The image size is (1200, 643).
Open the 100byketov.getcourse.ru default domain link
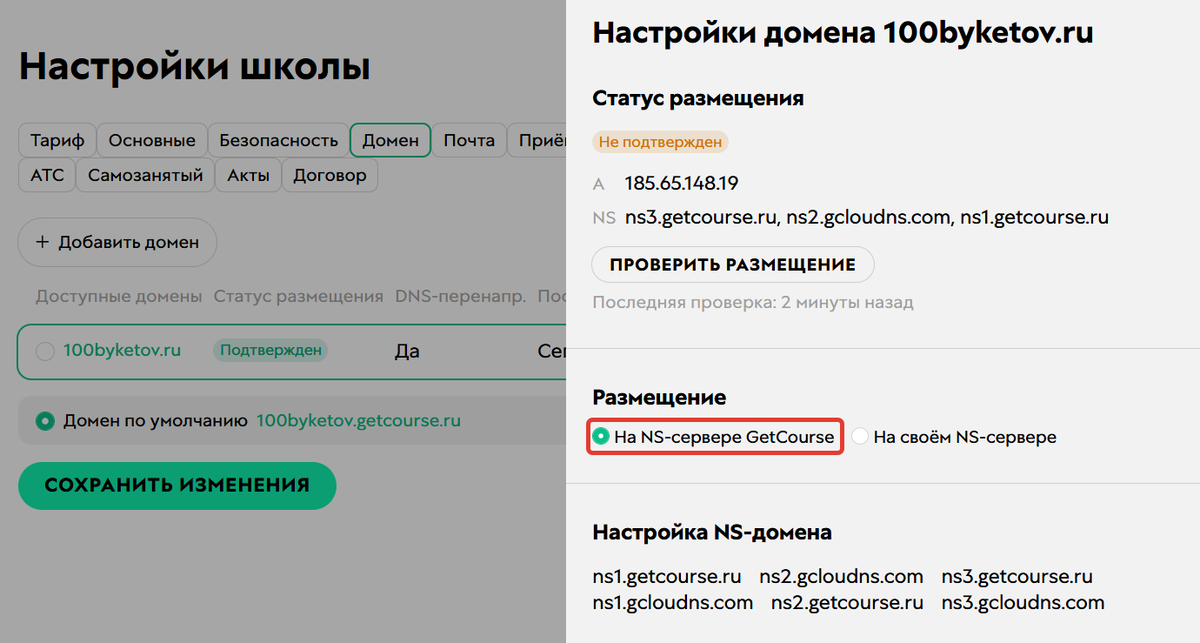pos(359,421)
